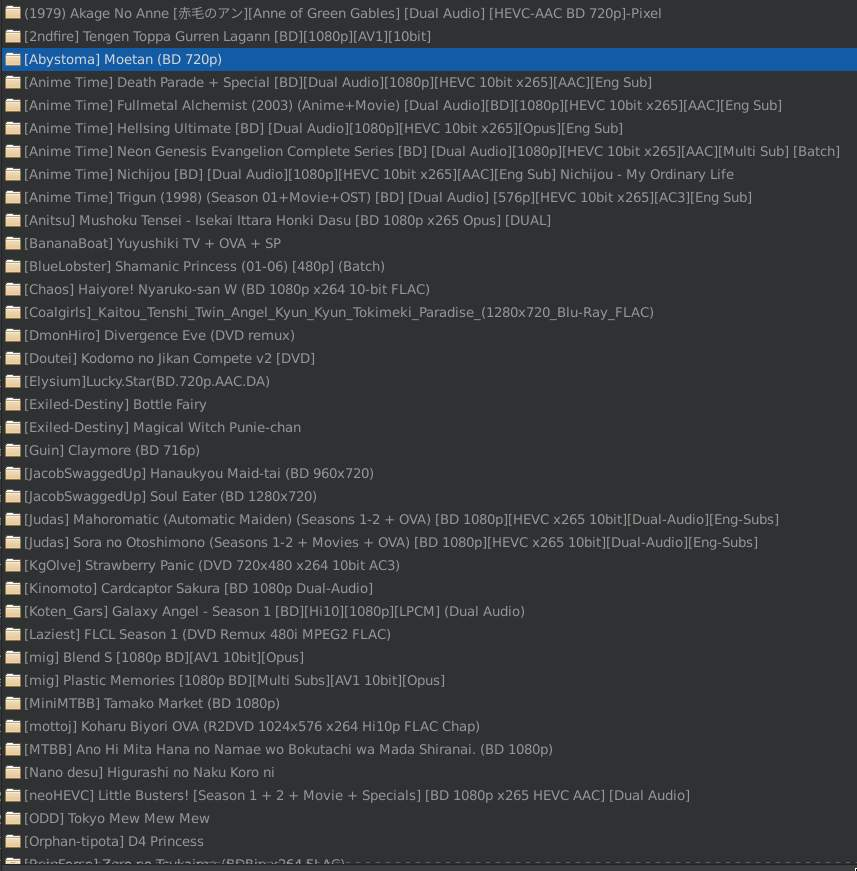
Task: Click the Fullmetal Alchemist (2003) folder icon
Action: pos(13,105)
